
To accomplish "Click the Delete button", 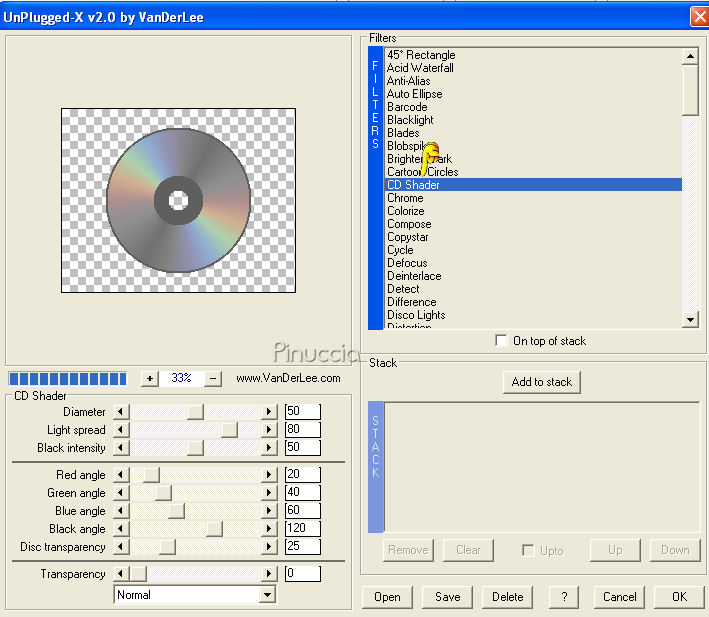I will [507, 597].
